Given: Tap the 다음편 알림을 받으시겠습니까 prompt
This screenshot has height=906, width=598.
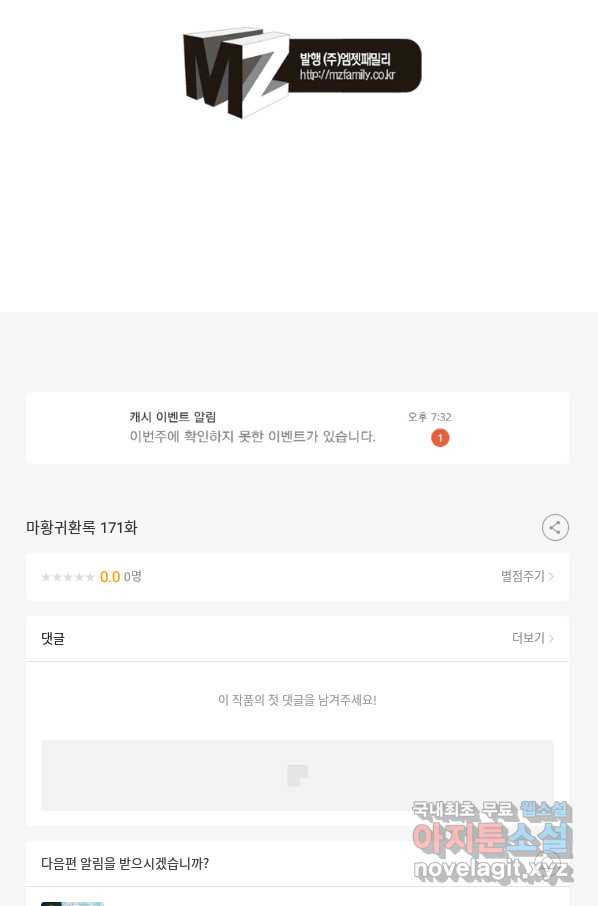Looking at the screenshot, I should click(125, 864).
